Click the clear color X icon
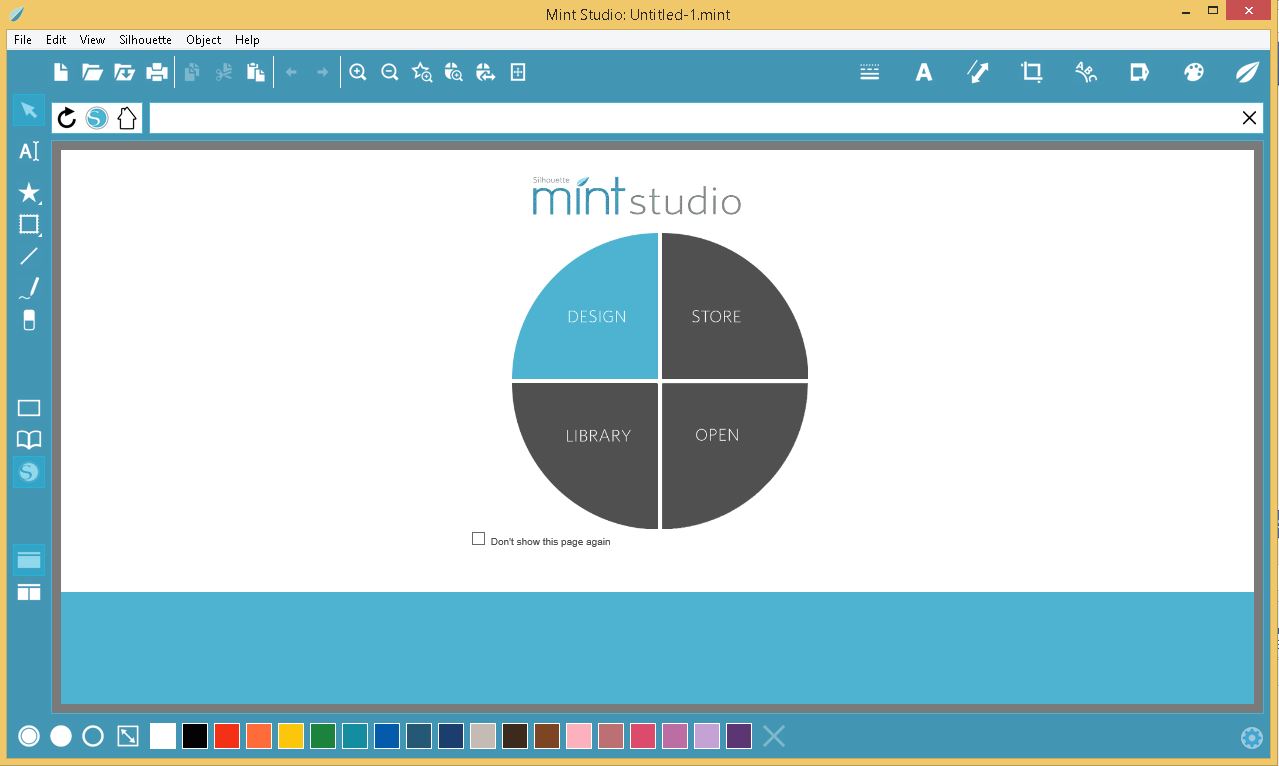This screenshot has width=1279, height=766. click(773, 736)
